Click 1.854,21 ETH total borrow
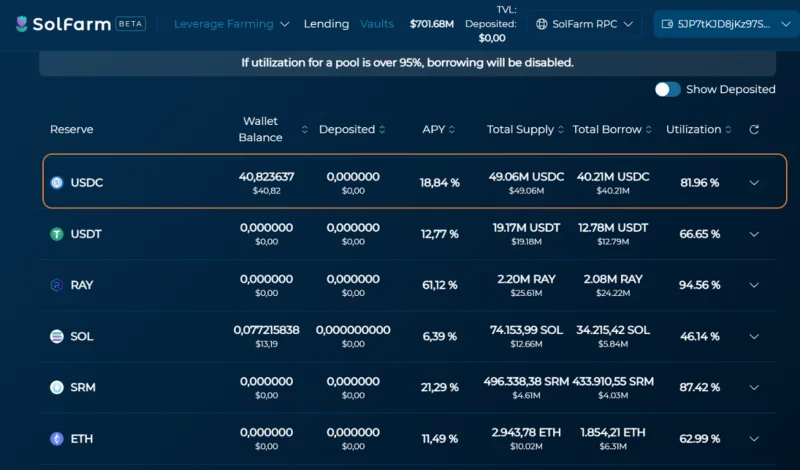 [x=613, y=432]
